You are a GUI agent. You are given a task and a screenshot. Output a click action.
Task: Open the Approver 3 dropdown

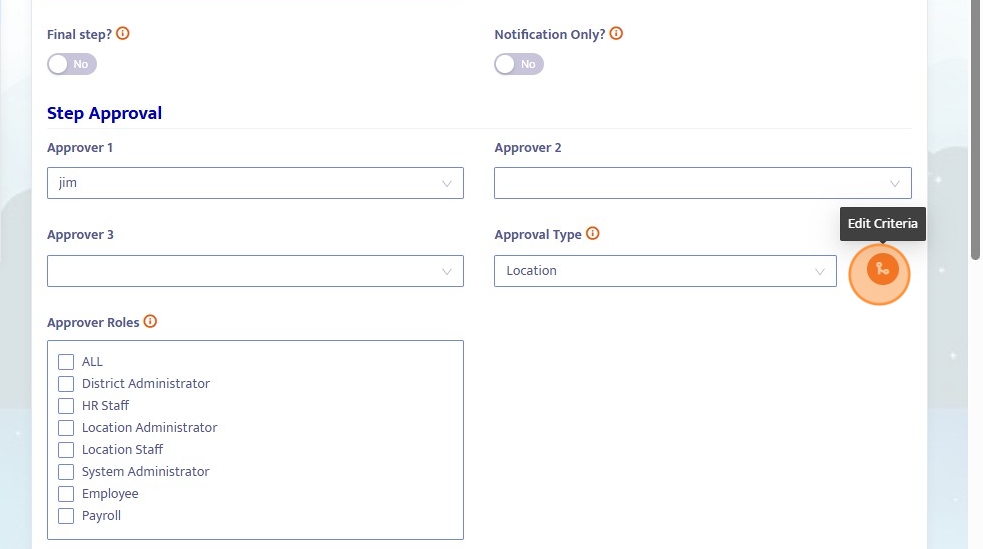pyautogui.click(x=255, y=271)
